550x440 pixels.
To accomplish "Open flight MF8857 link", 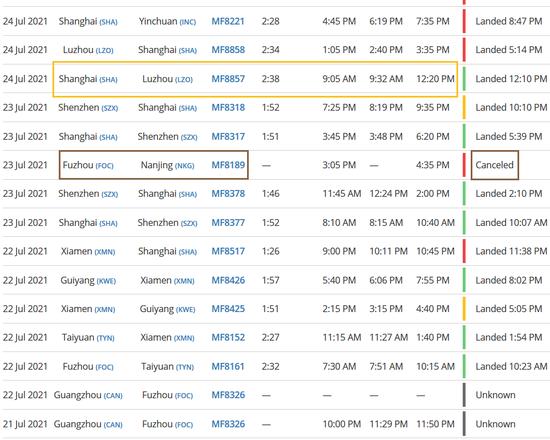I will tap(228, 79).
